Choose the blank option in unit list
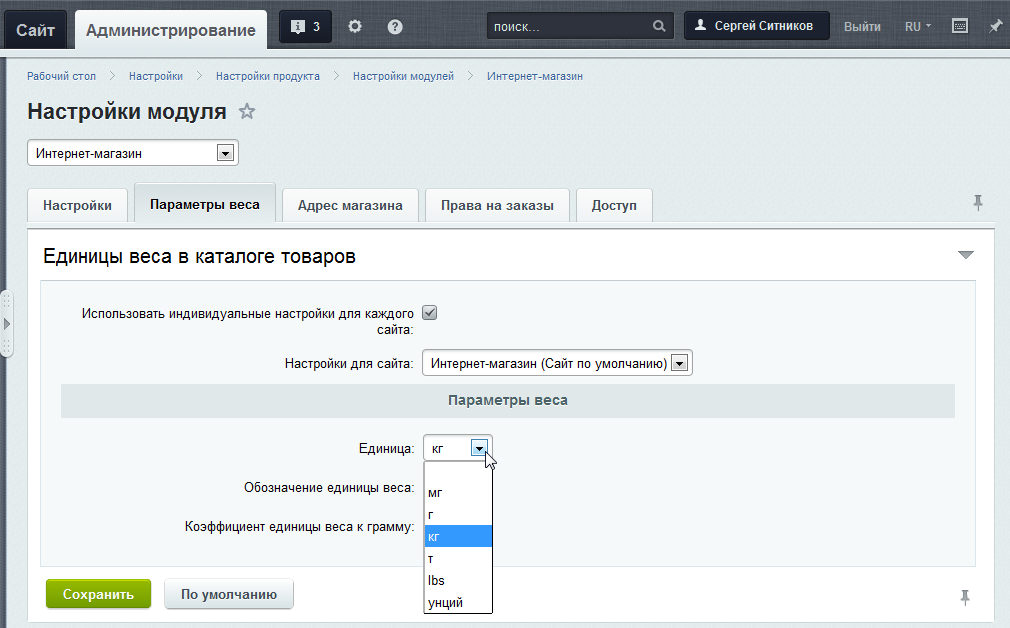Viewport: 1010px width, 628px height. [458, 471]
